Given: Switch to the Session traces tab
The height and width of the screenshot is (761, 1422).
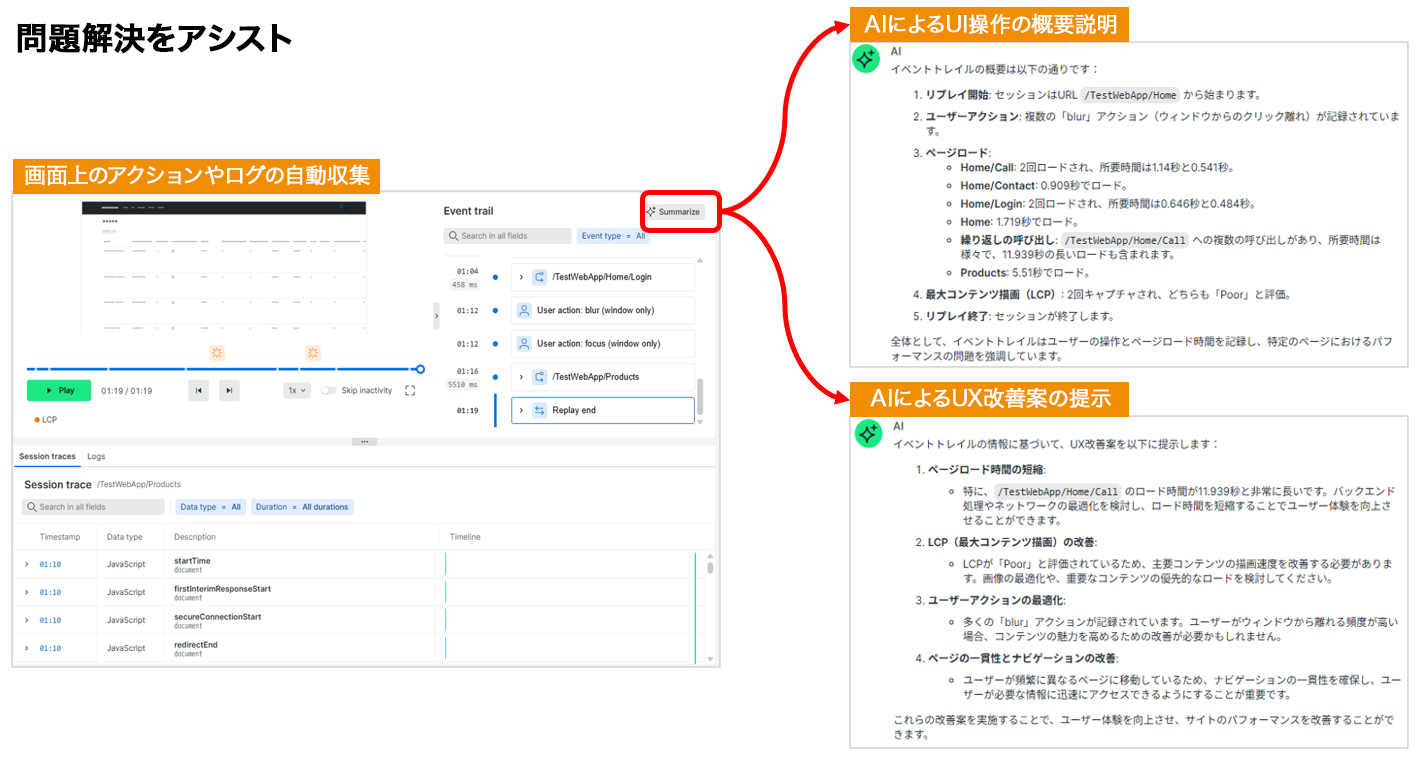Looking at the screenshot, I should pyautogui.click(x=47, y=456).
